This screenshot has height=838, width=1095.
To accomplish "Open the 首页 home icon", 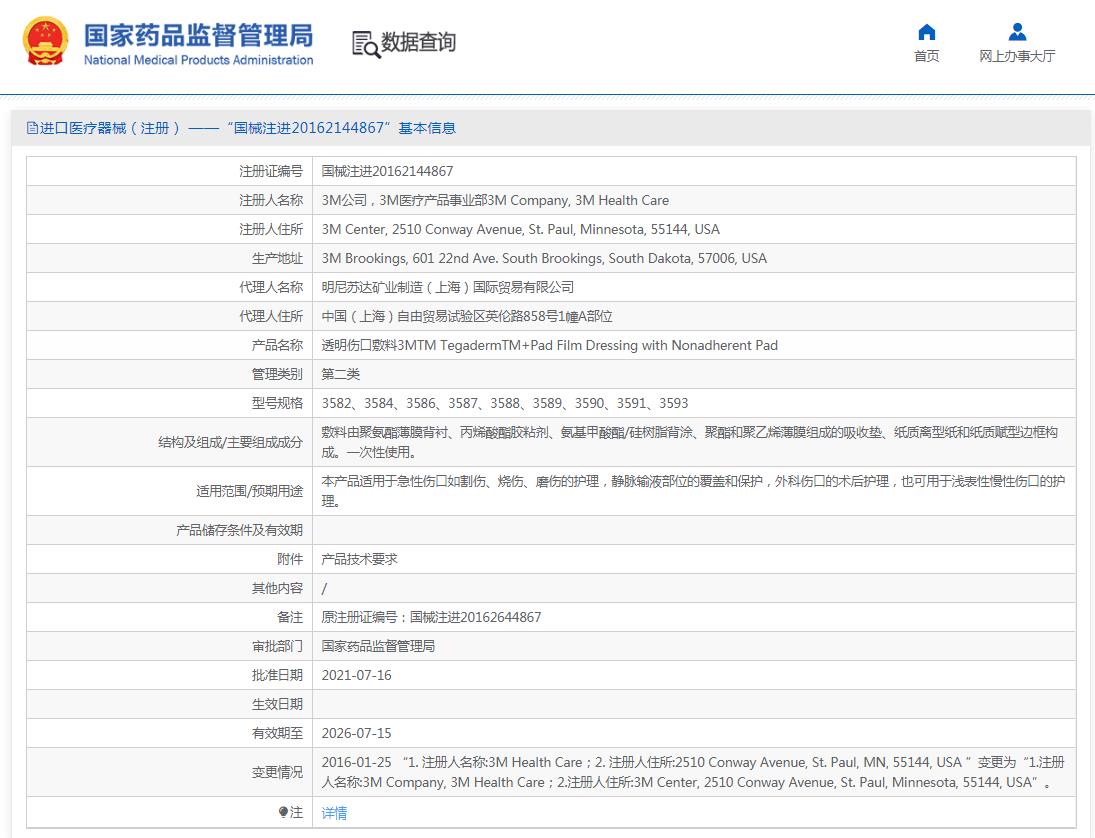I will point(927,32).
